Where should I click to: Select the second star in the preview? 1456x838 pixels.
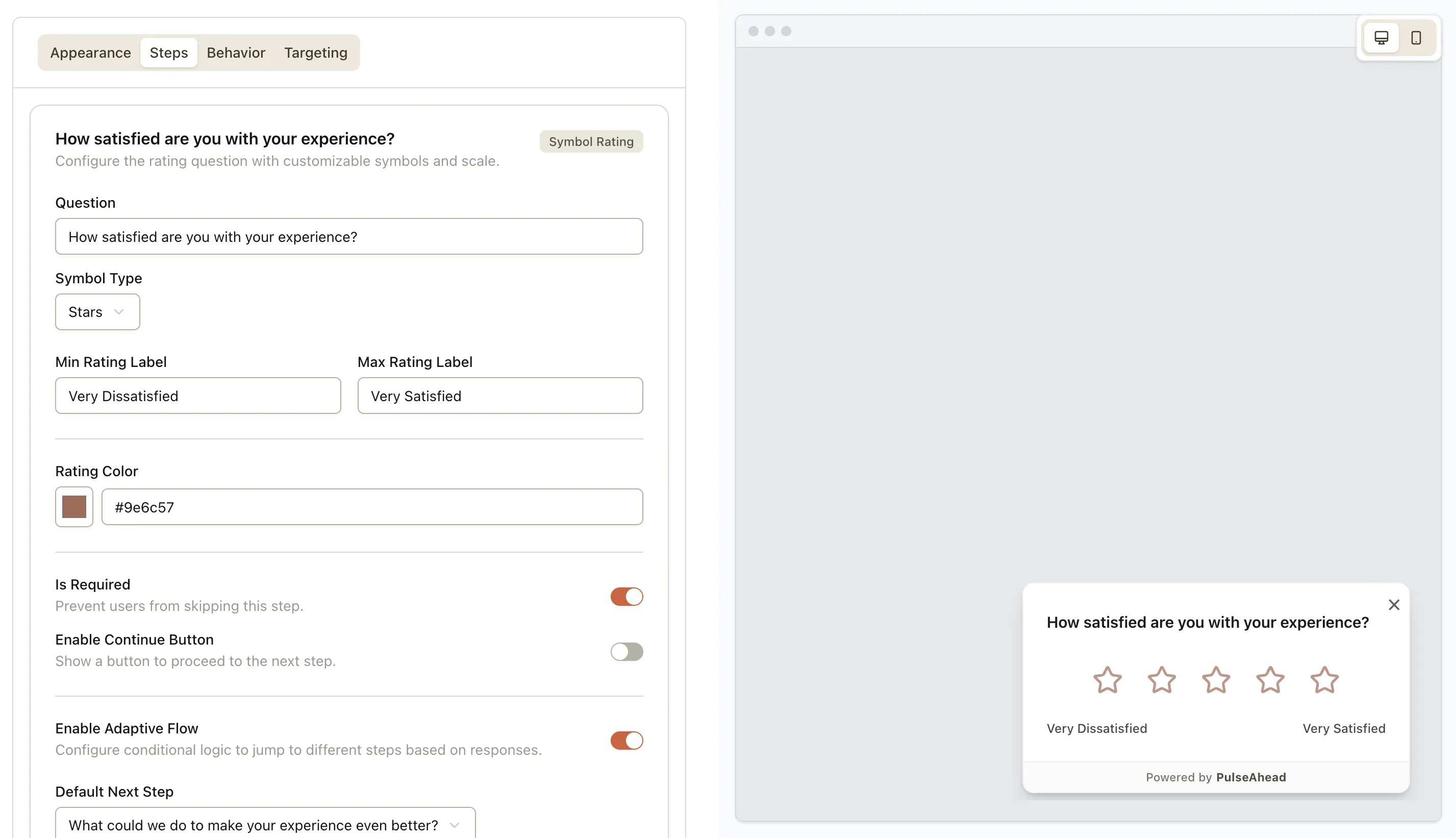pos(1161,680)
